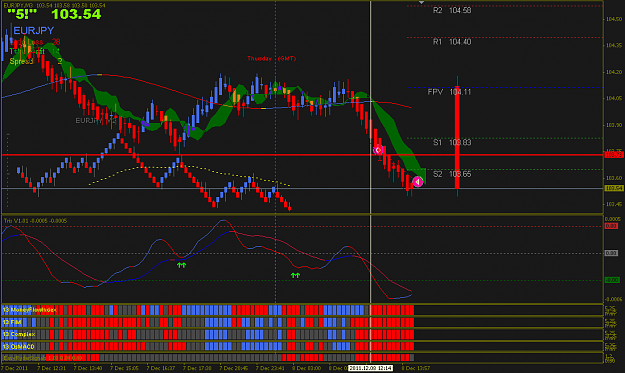625x373 pixels.
Task: Click the gray 0.00 zero-level tag in oscillator
Action: 611,253
